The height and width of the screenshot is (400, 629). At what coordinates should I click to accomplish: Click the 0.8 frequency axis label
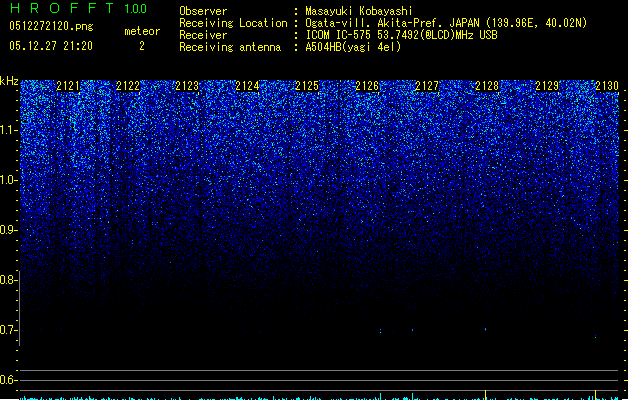pyautogui.click(x=8, y=280)
